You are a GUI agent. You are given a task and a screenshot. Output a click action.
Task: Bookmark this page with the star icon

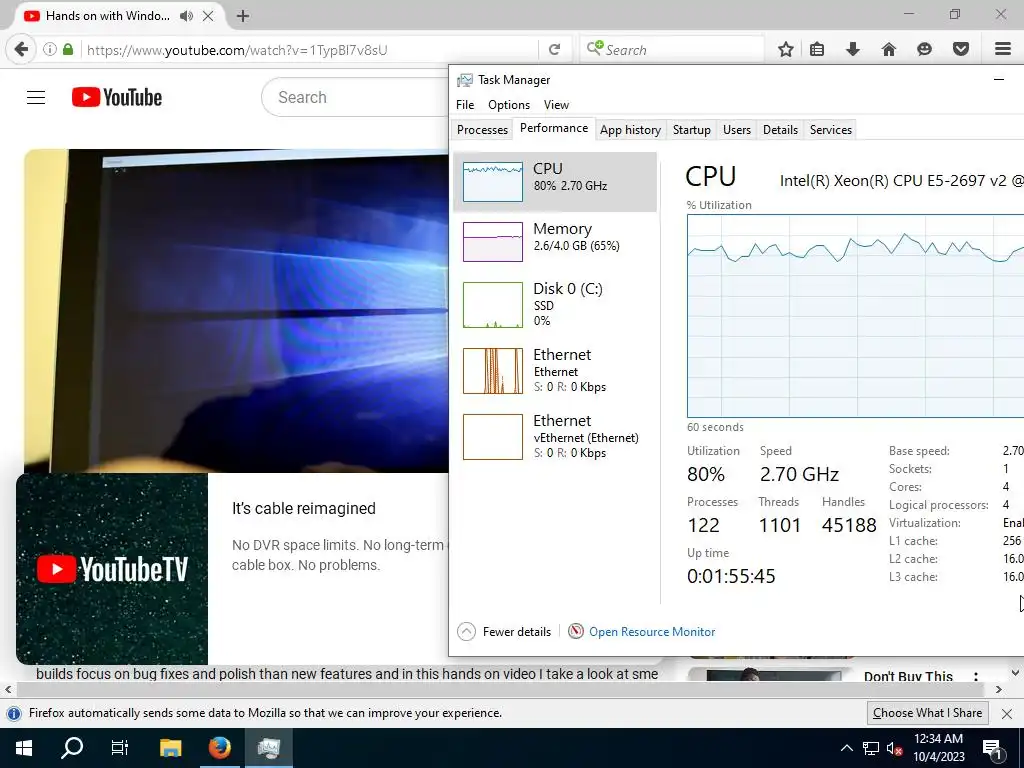pos(786,49)
